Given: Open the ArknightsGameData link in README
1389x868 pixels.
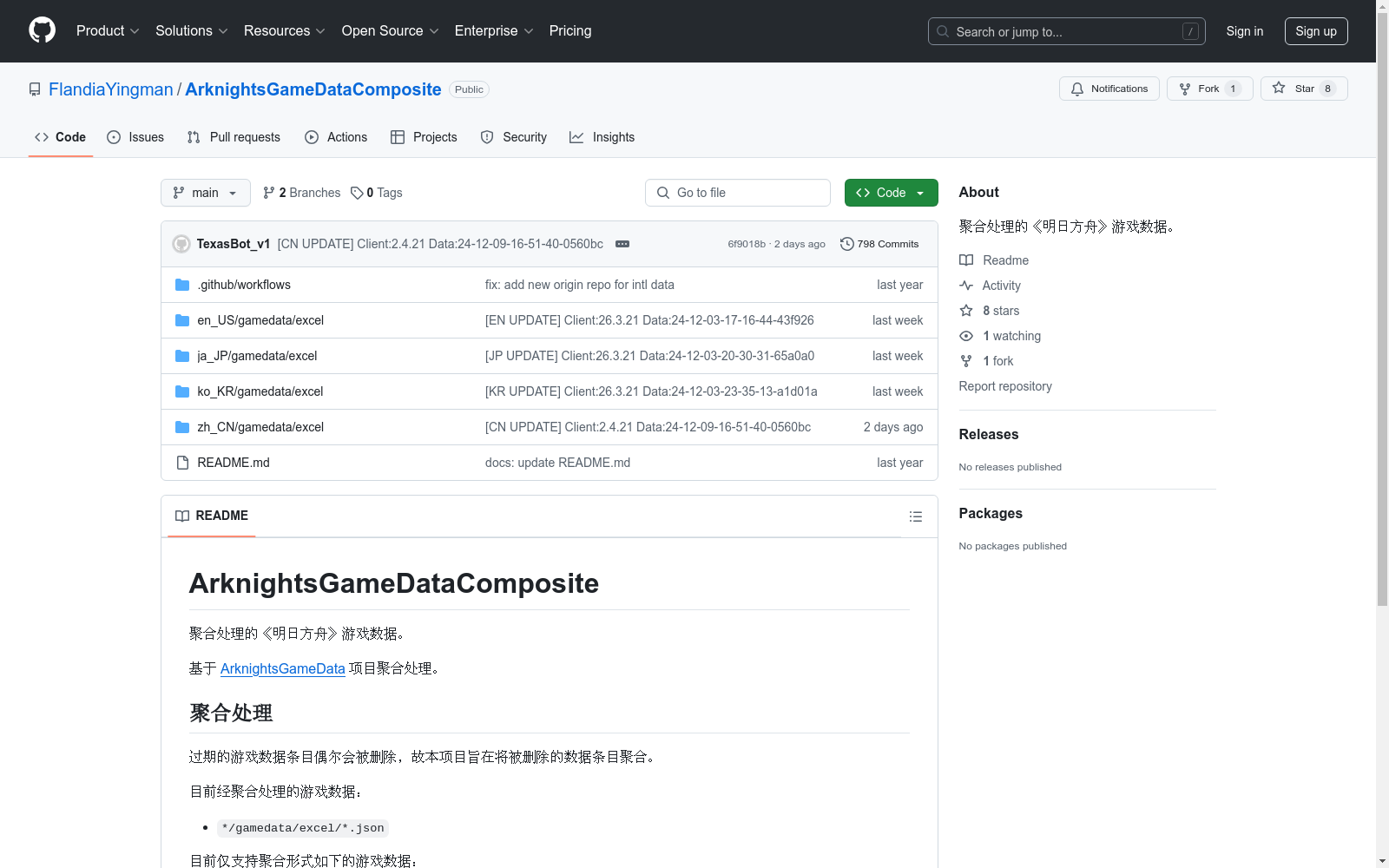Looking at the screenshot, I should (x=283, y=668).
